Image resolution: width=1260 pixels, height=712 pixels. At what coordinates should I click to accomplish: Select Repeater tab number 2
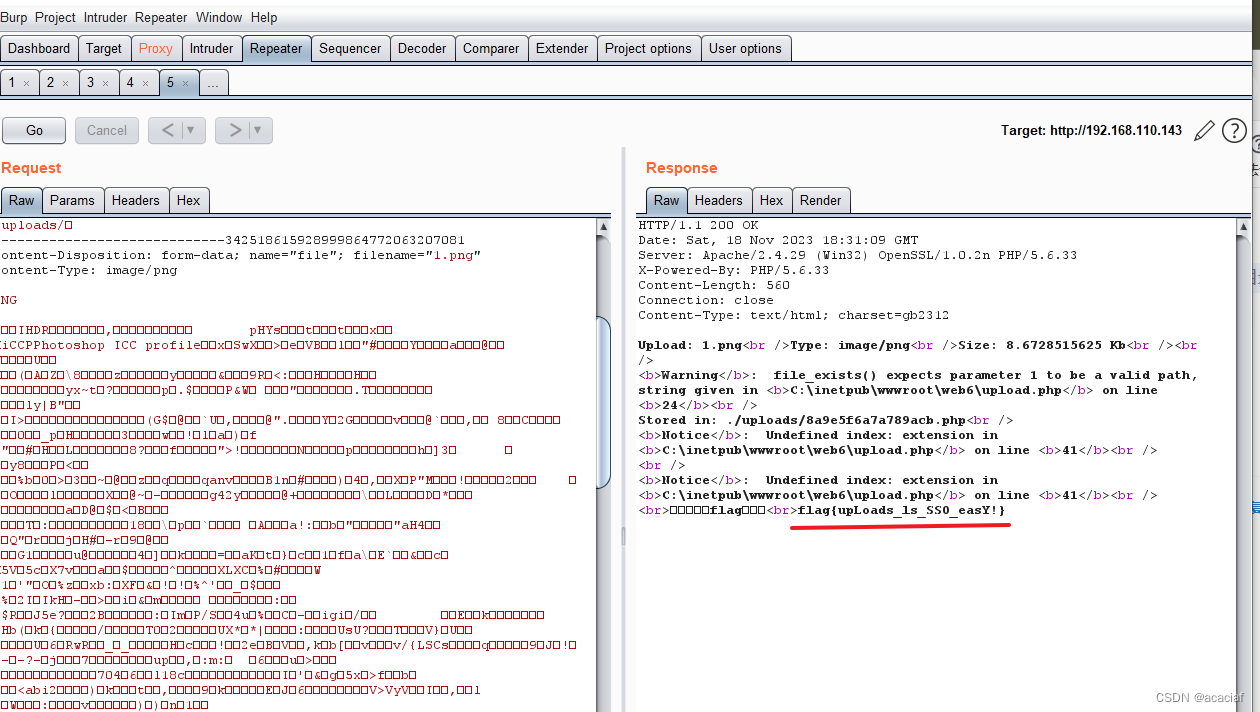pyautogui.click(x=50, y=83)
